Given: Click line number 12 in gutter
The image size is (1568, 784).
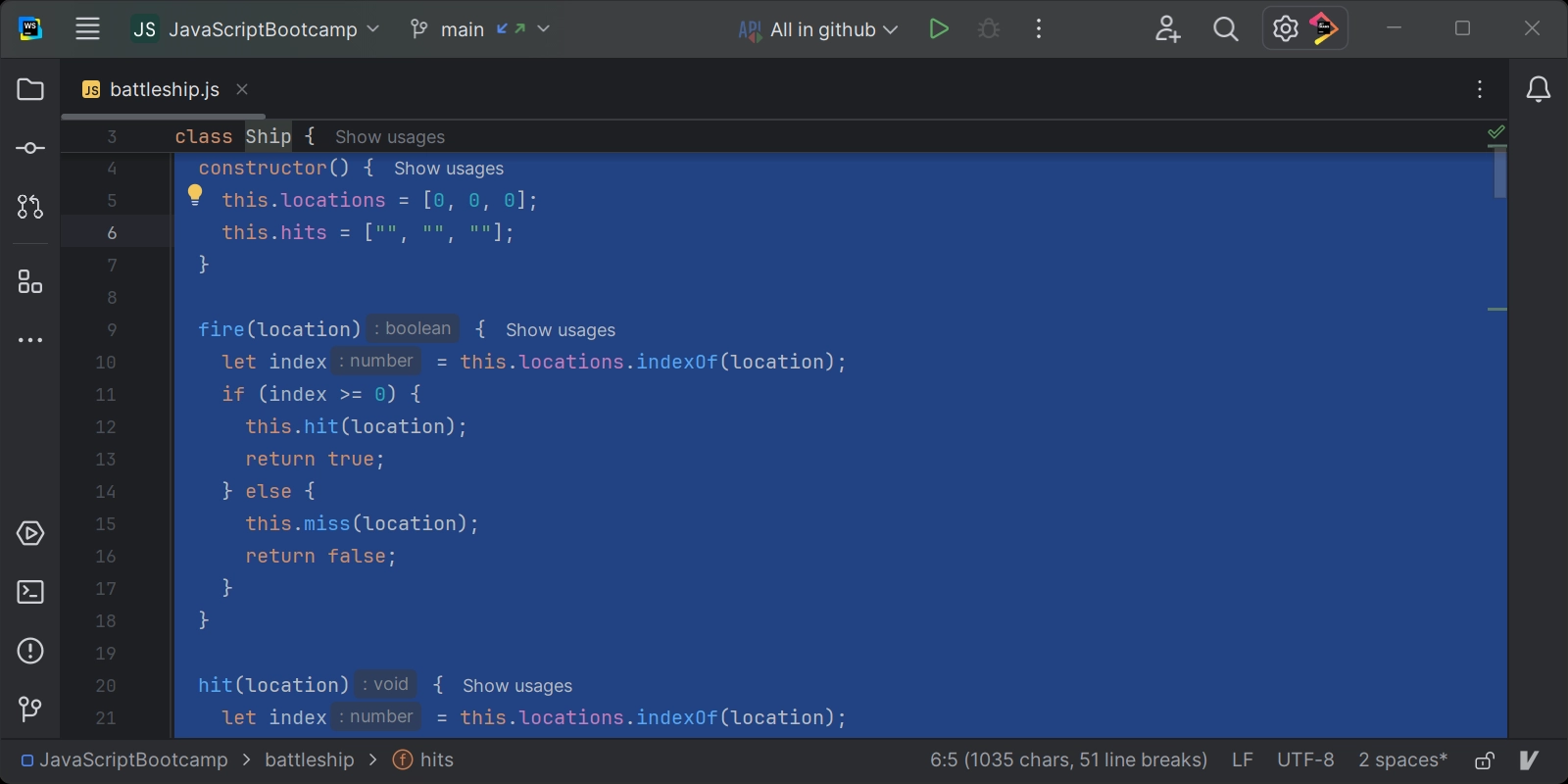Looking at the screenshot, I should [x=106, y=426].
